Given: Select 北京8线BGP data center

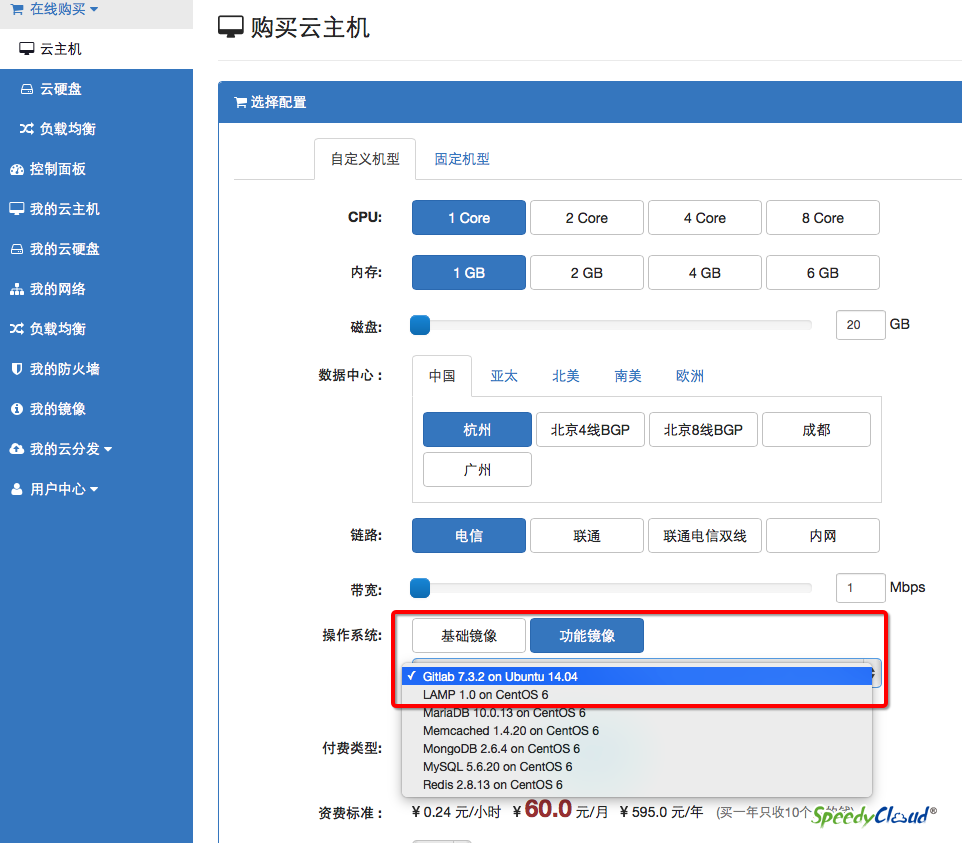Looking at the screenshot, I should [x=703, y=429].
